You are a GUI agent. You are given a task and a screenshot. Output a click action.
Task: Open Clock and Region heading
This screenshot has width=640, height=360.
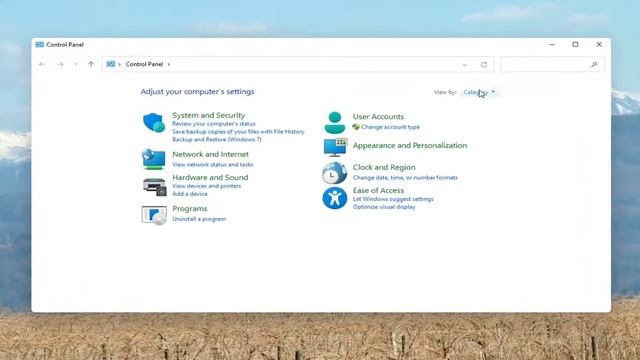point(384,167)
